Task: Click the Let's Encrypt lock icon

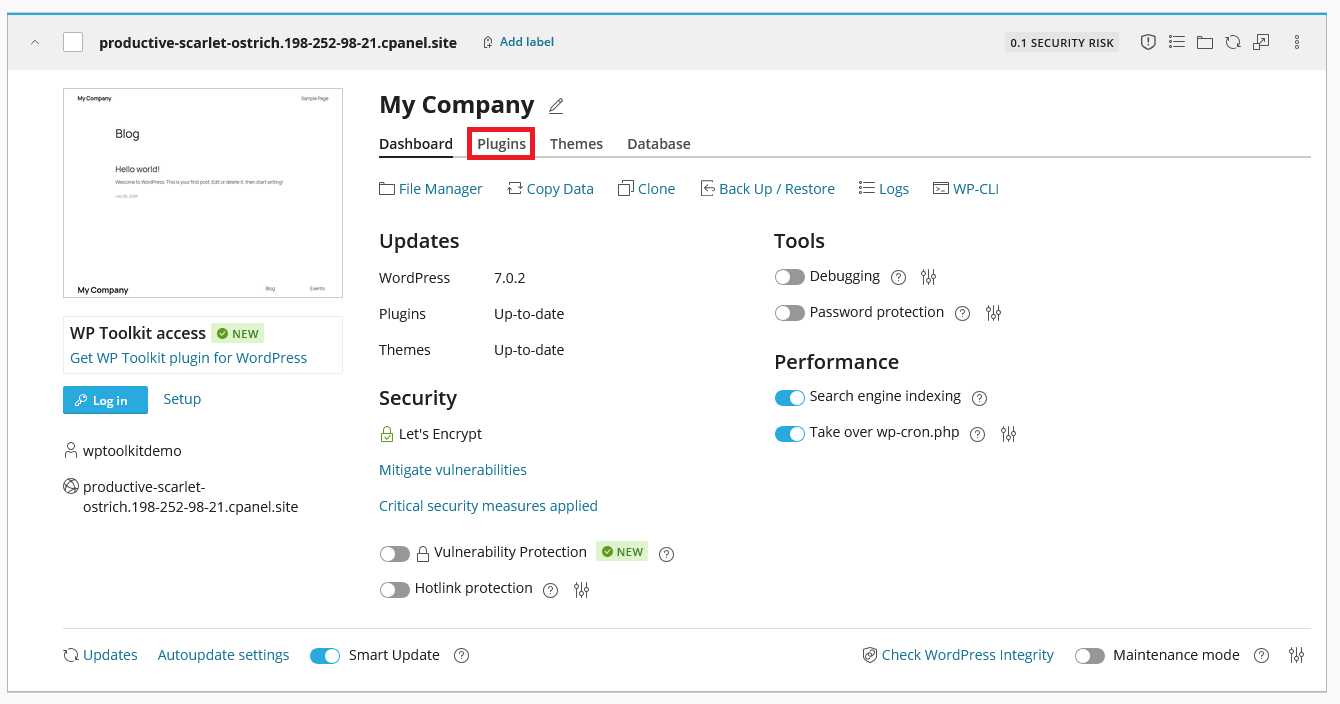Action: 387,434
